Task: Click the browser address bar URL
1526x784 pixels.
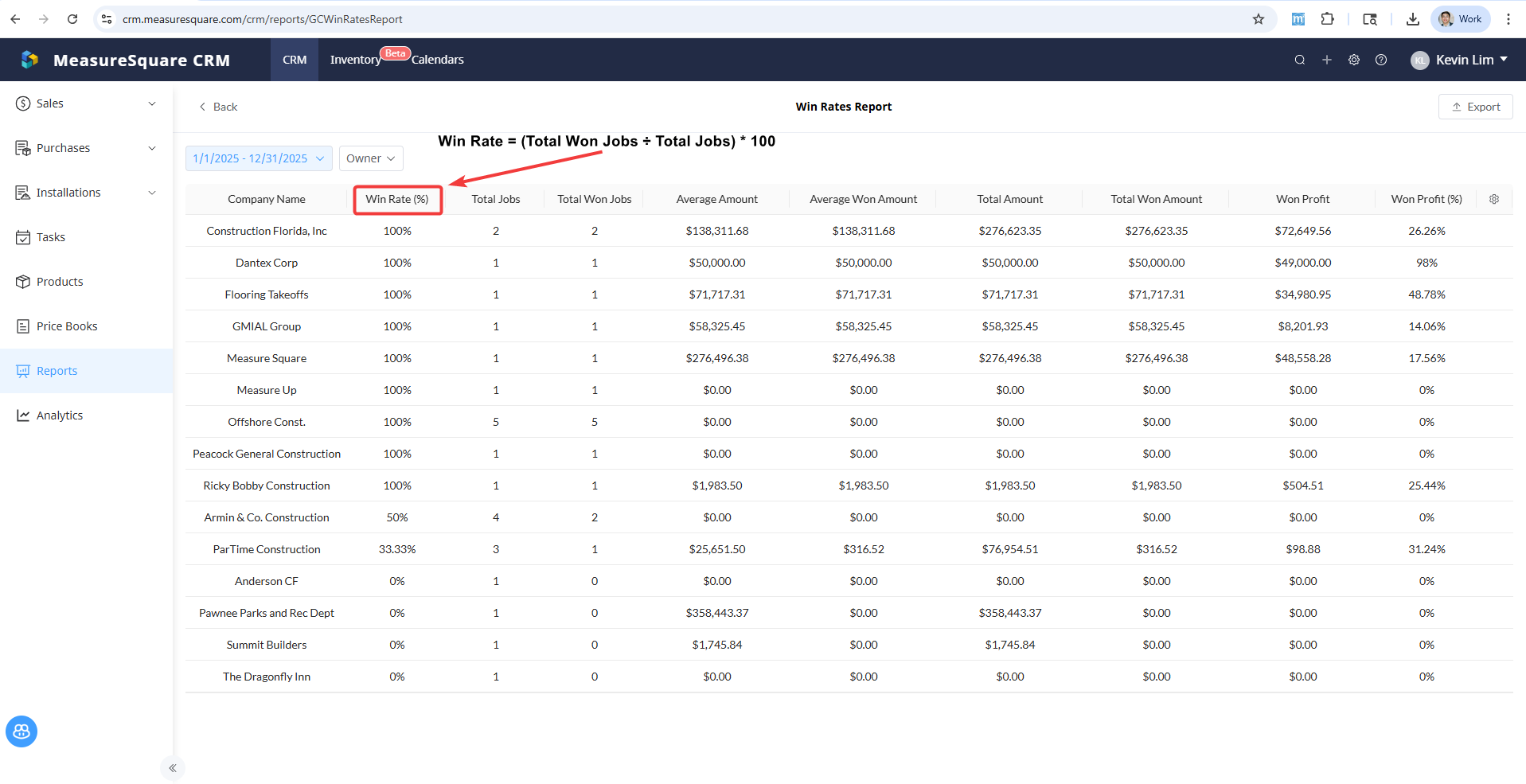Action: pos(263,19)
